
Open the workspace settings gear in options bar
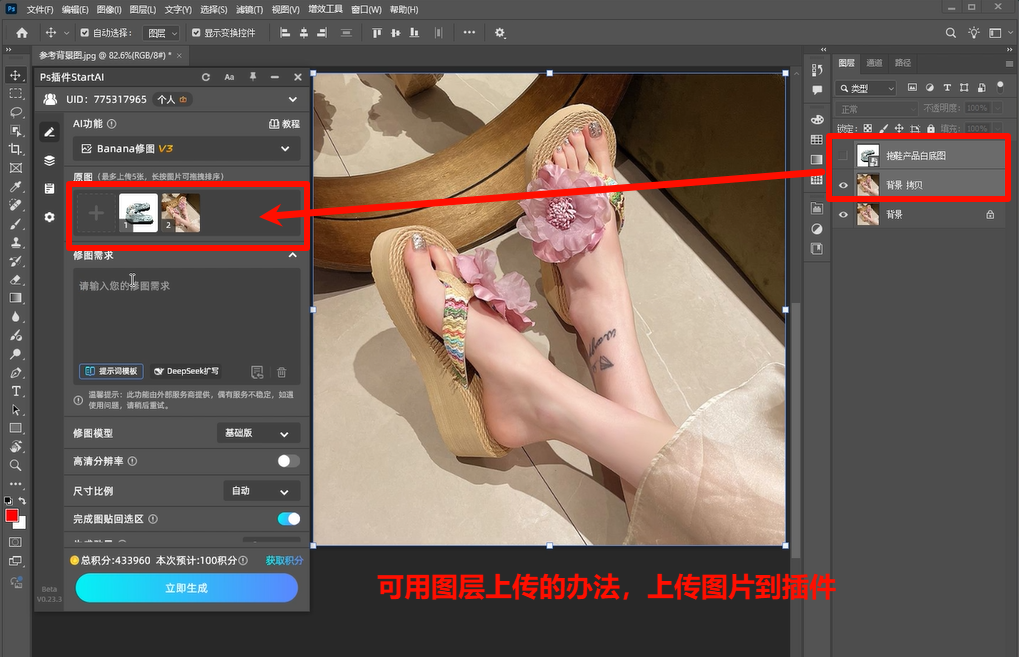pos(498,32)
